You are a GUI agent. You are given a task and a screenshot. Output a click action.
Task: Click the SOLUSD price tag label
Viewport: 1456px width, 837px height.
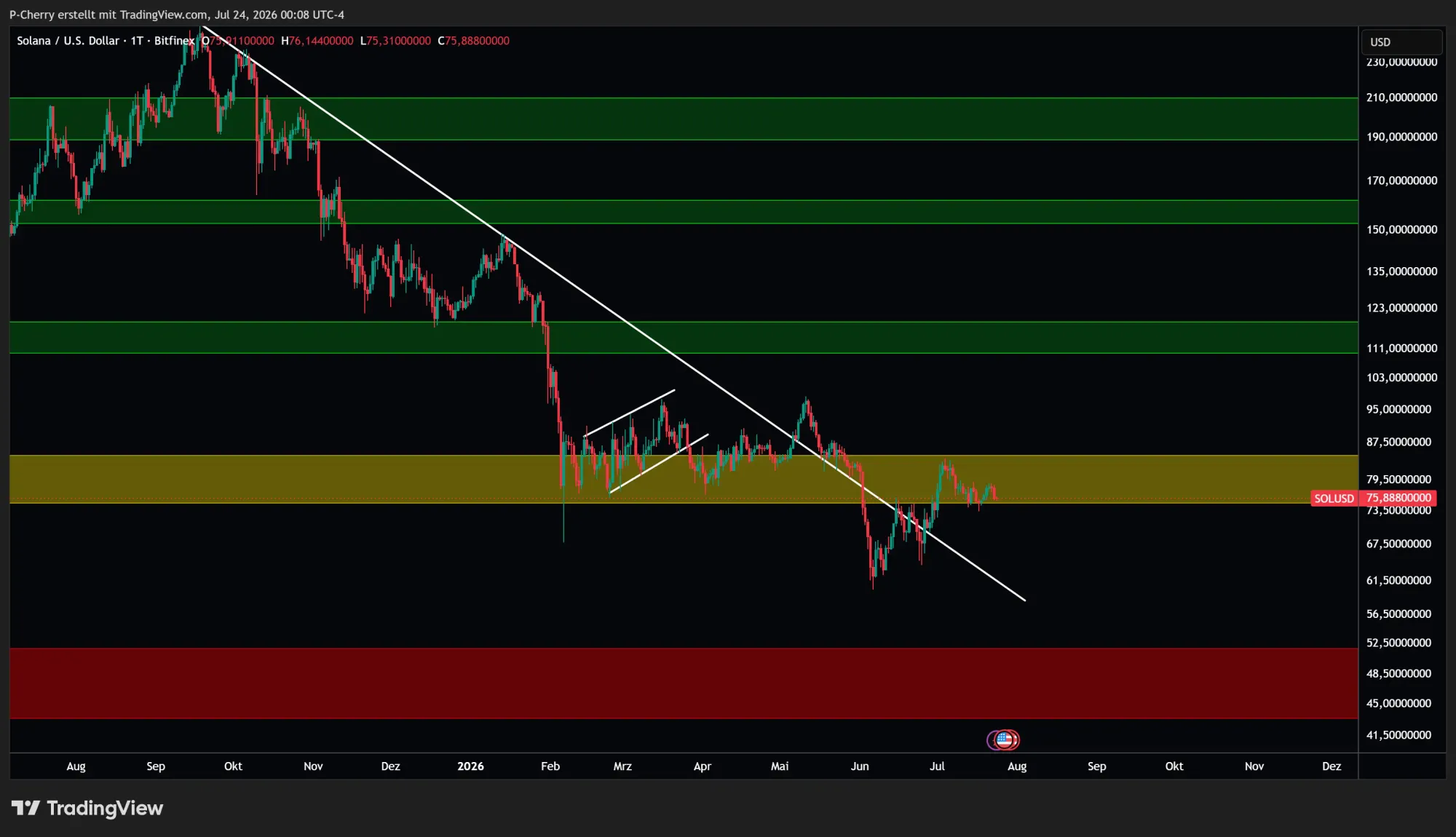coord(1334,499)
